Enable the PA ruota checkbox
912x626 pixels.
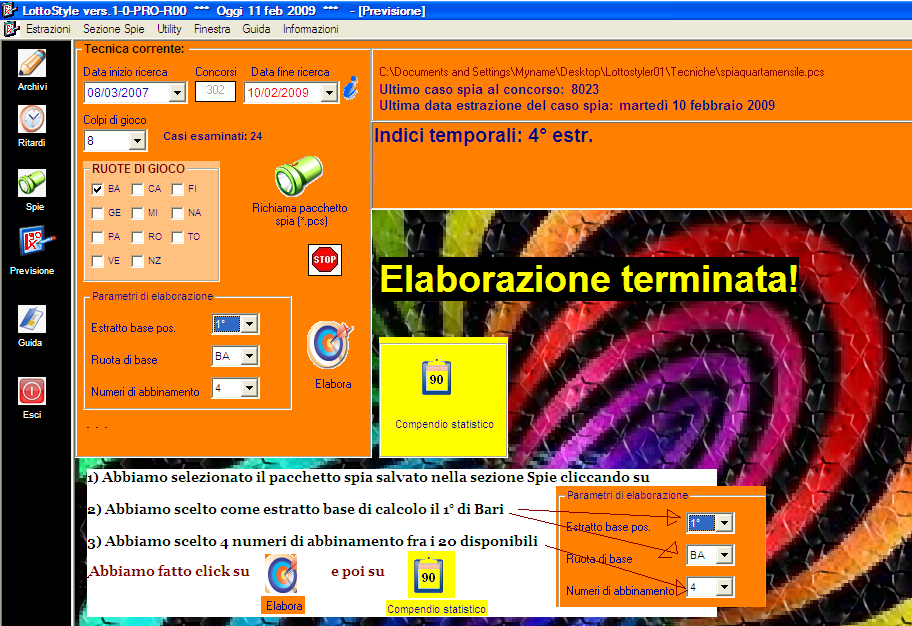(x=97, y=237)
